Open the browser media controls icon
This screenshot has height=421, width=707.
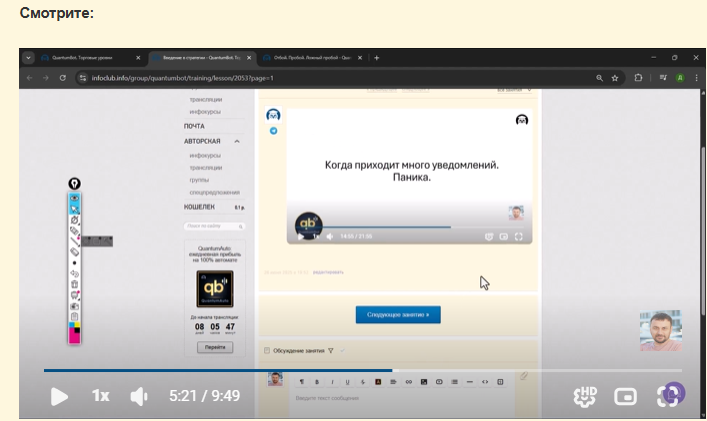pos(663,78)
